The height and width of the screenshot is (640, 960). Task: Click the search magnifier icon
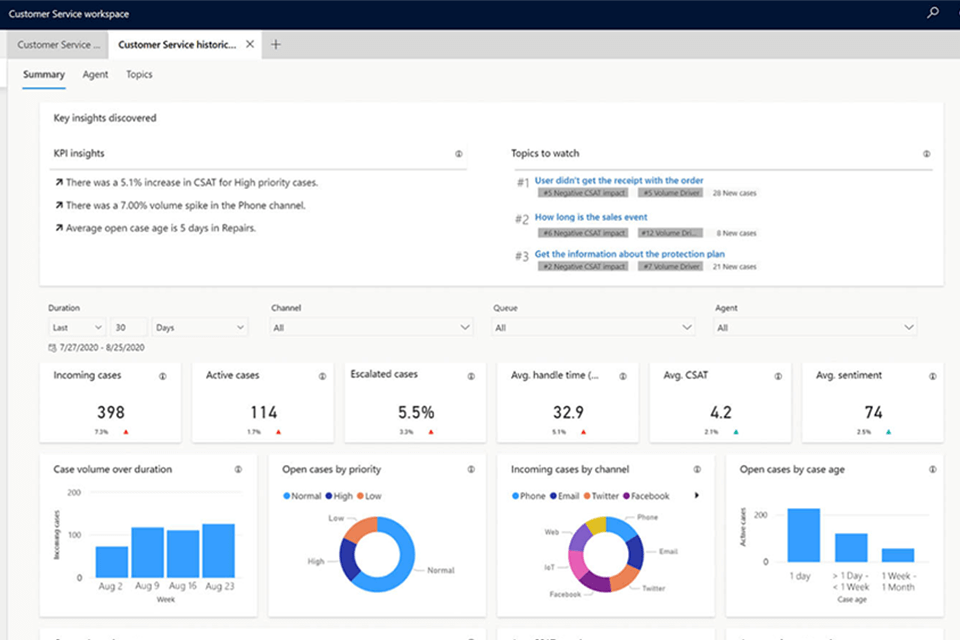(x=933, y=14)
